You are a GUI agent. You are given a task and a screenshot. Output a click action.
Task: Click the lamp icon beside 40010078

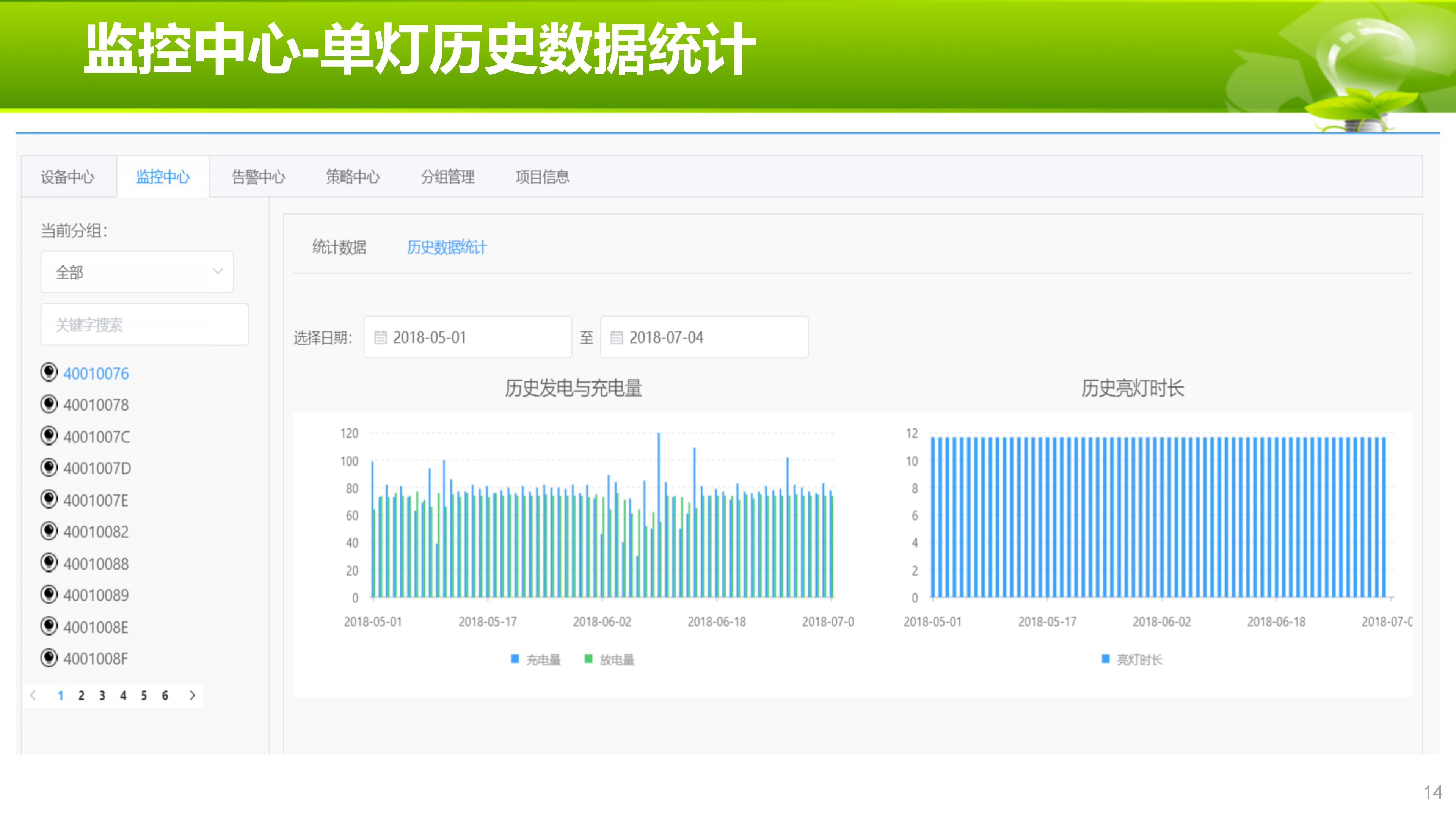49,404
